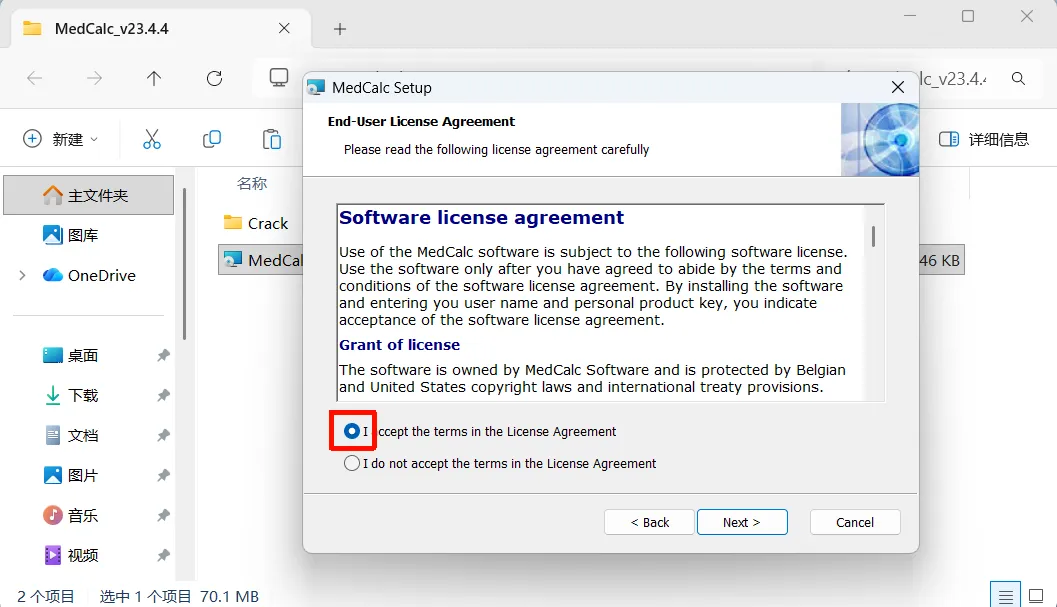Open the 新建 (New) dropdown in Explorer
This screenshot has height=607, width=1057.
tap(61, 139)
